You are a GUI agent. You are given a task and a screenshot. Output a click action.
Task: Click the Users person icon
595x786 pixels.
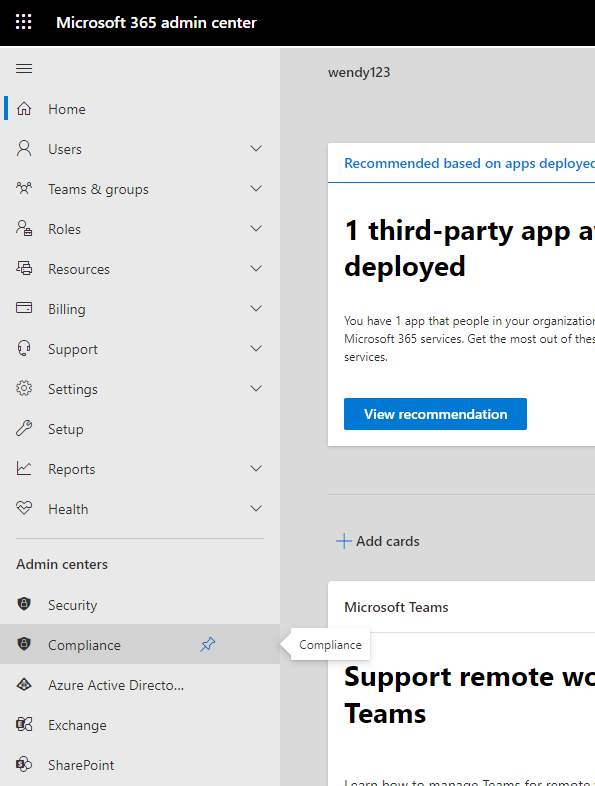pos(24,148)
